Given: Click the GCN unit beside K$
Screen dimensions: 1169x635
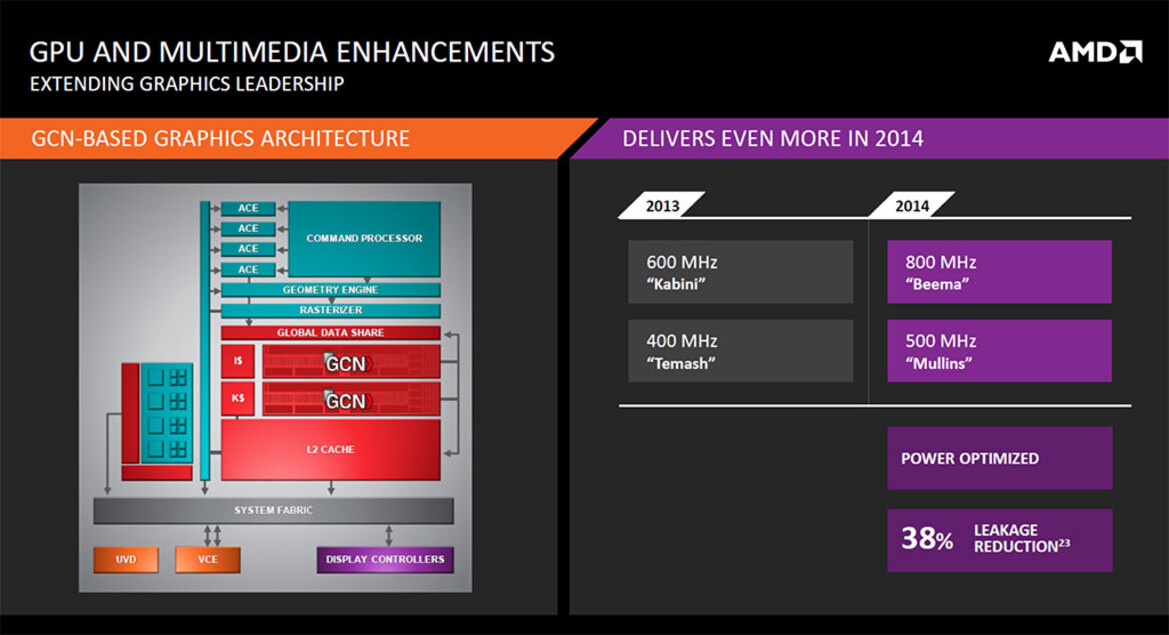Looking at the screenshot, I should click(350, 400).
